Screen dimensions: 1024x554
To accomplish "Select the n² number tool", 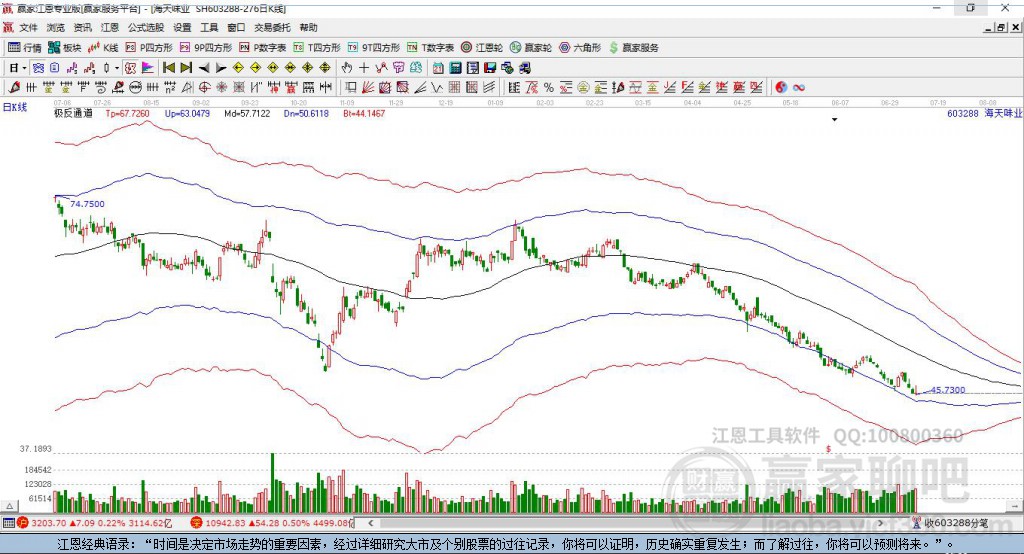I will pos(170,88).
